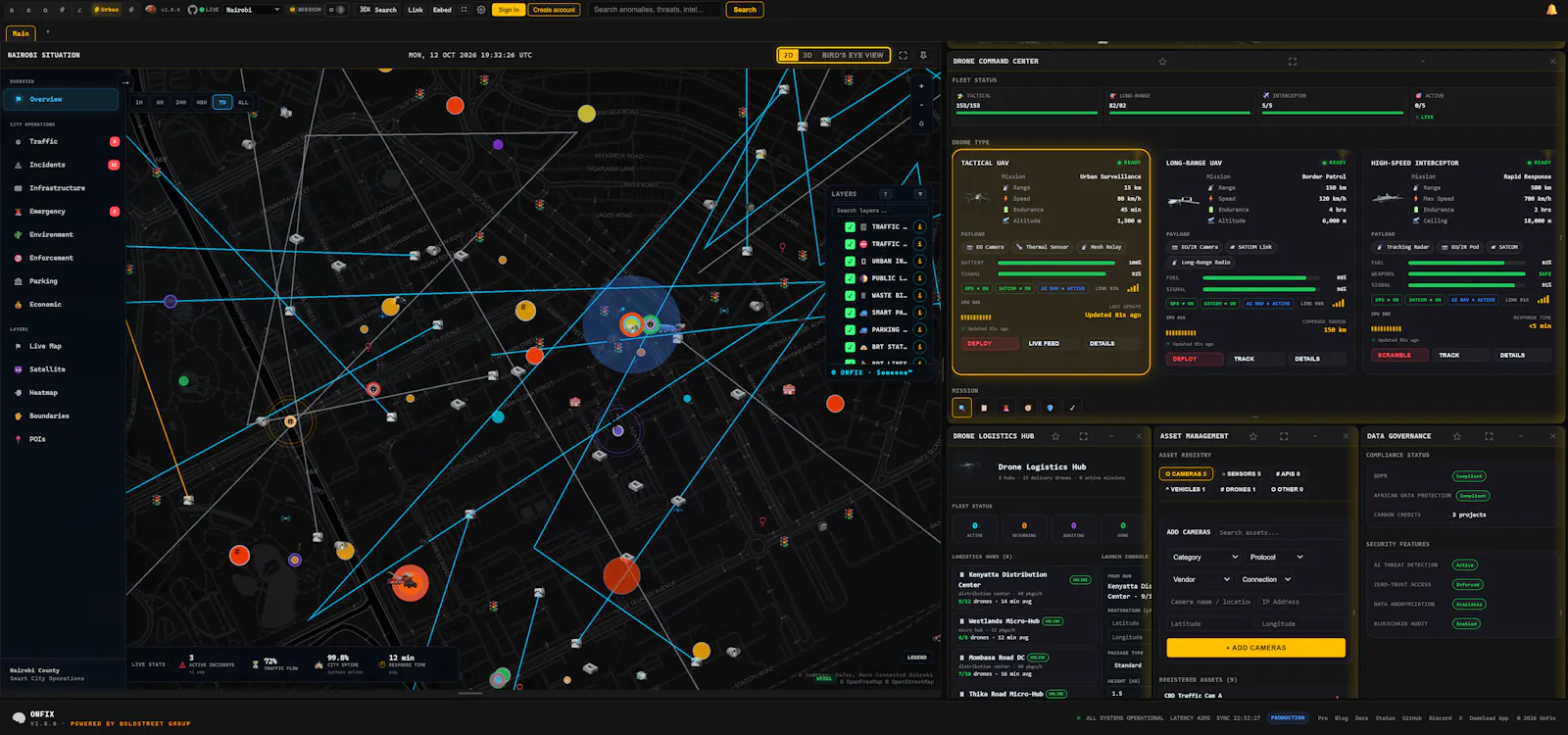Uncheck the Urban Infrastructure layer checkbox
Viewport: 1568px width, 735px height.
click(x=850, y=262)
